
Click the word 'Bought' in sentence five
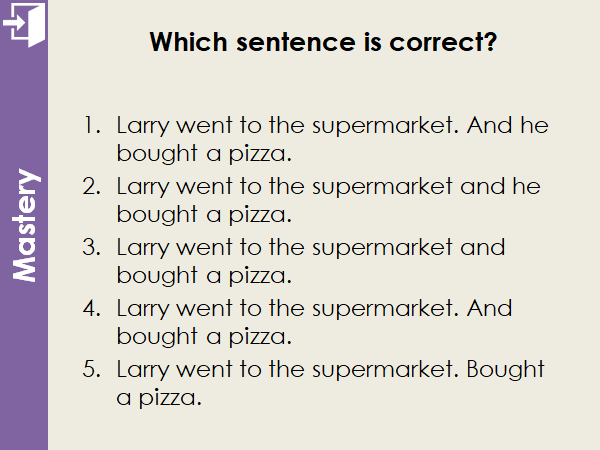506,369
